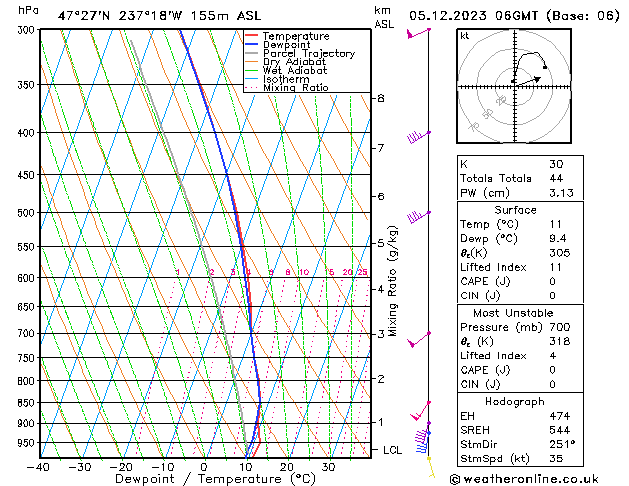The height and width of the screenshot is (486, 629).
Task: Click the 500 hPa pressure axis label
Action: click(26, 213)
